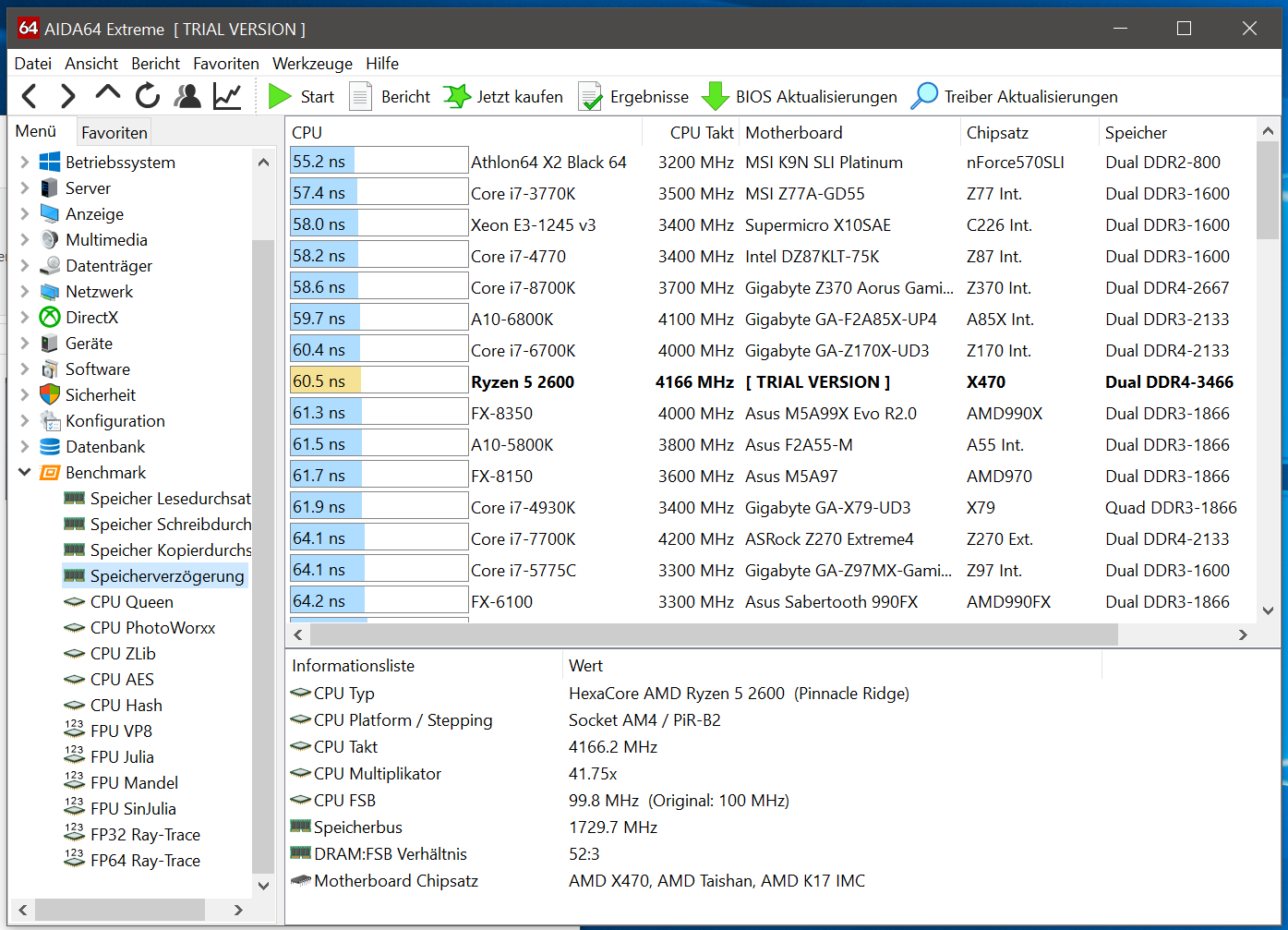Open the Ansicht menu
The image size is (1288, 930).
[x=91, y=63]
